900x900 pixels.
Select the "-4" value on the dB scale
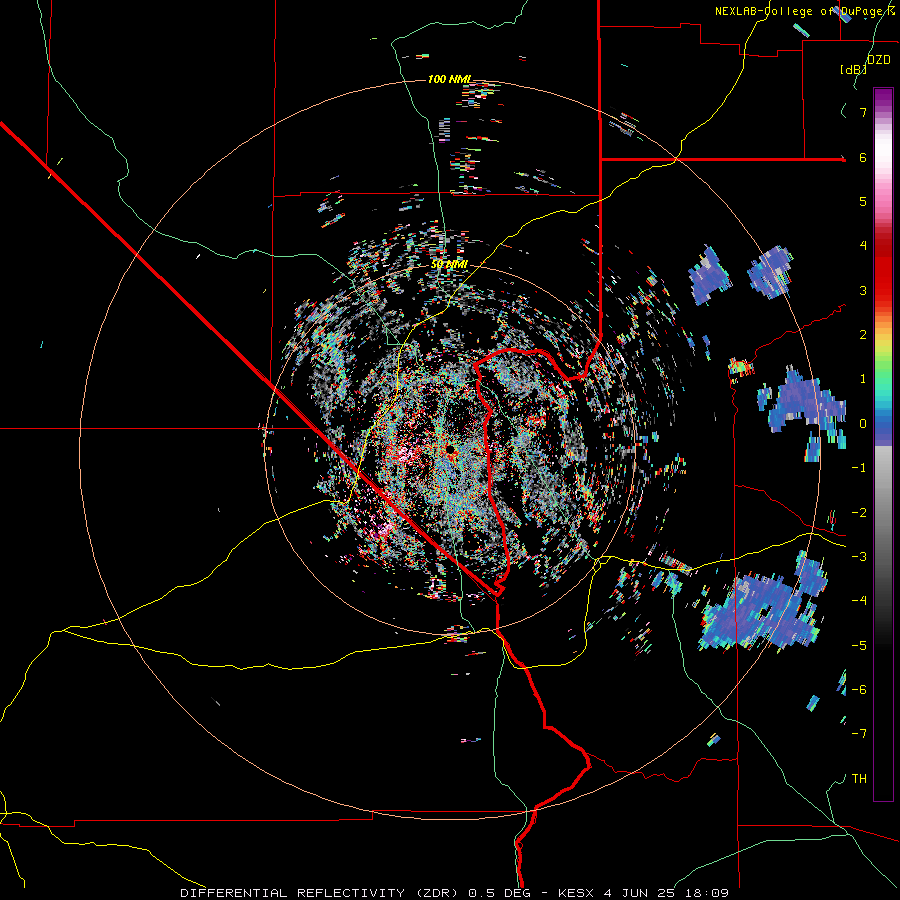[x=859, y=601]
